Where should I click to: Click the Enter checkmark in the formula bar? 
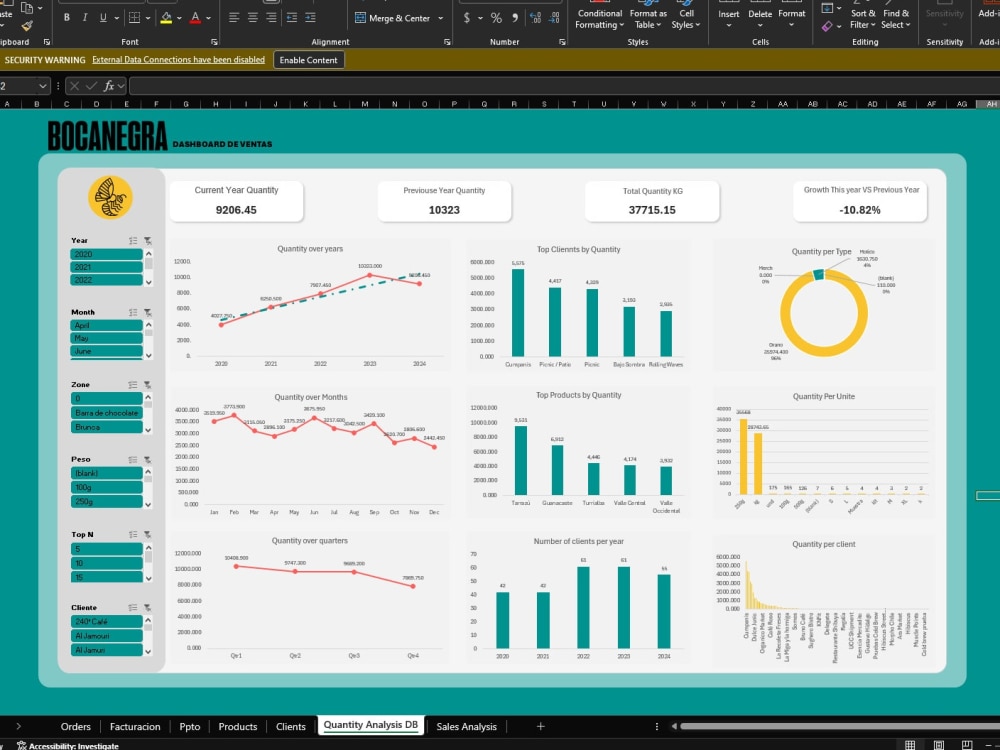click(x=91, y=85)
